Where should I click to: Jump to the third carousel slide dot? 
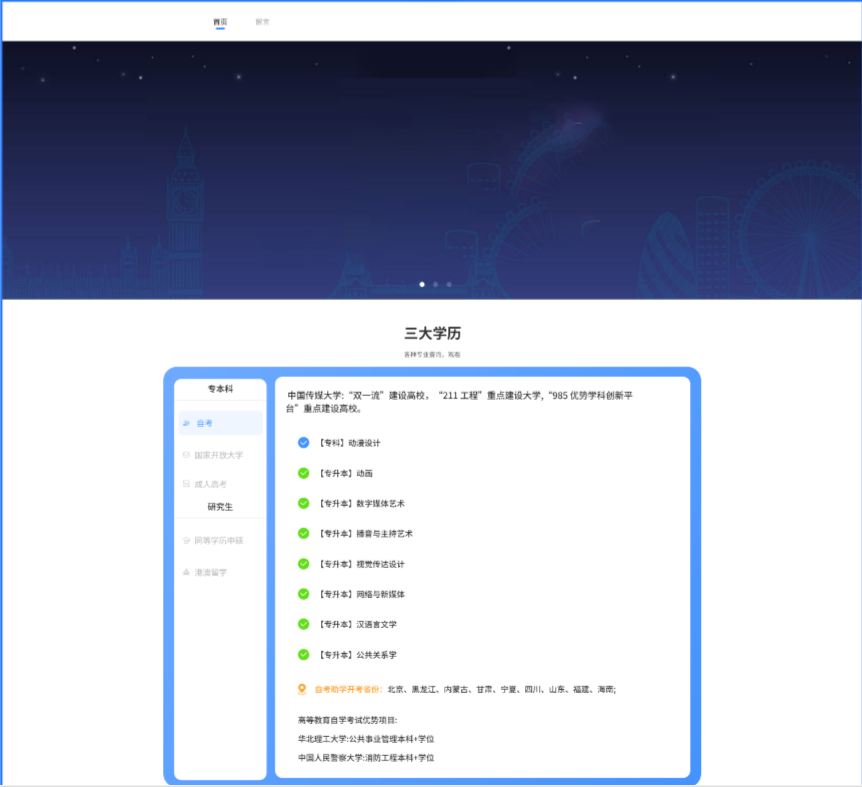tap(449, 284)
